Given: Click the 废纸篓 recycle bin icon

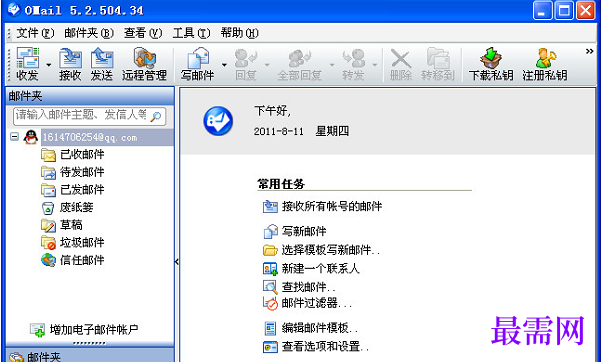Looking at the screenshot, I should [48, 208].
